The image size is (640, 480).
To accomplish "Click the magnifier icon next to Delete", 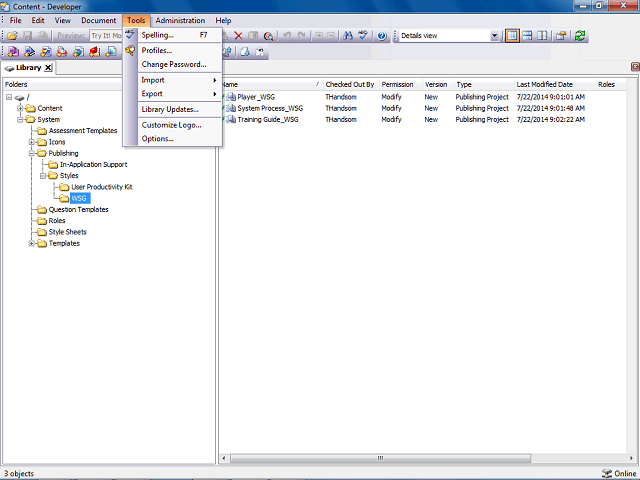I will [268, 36].
